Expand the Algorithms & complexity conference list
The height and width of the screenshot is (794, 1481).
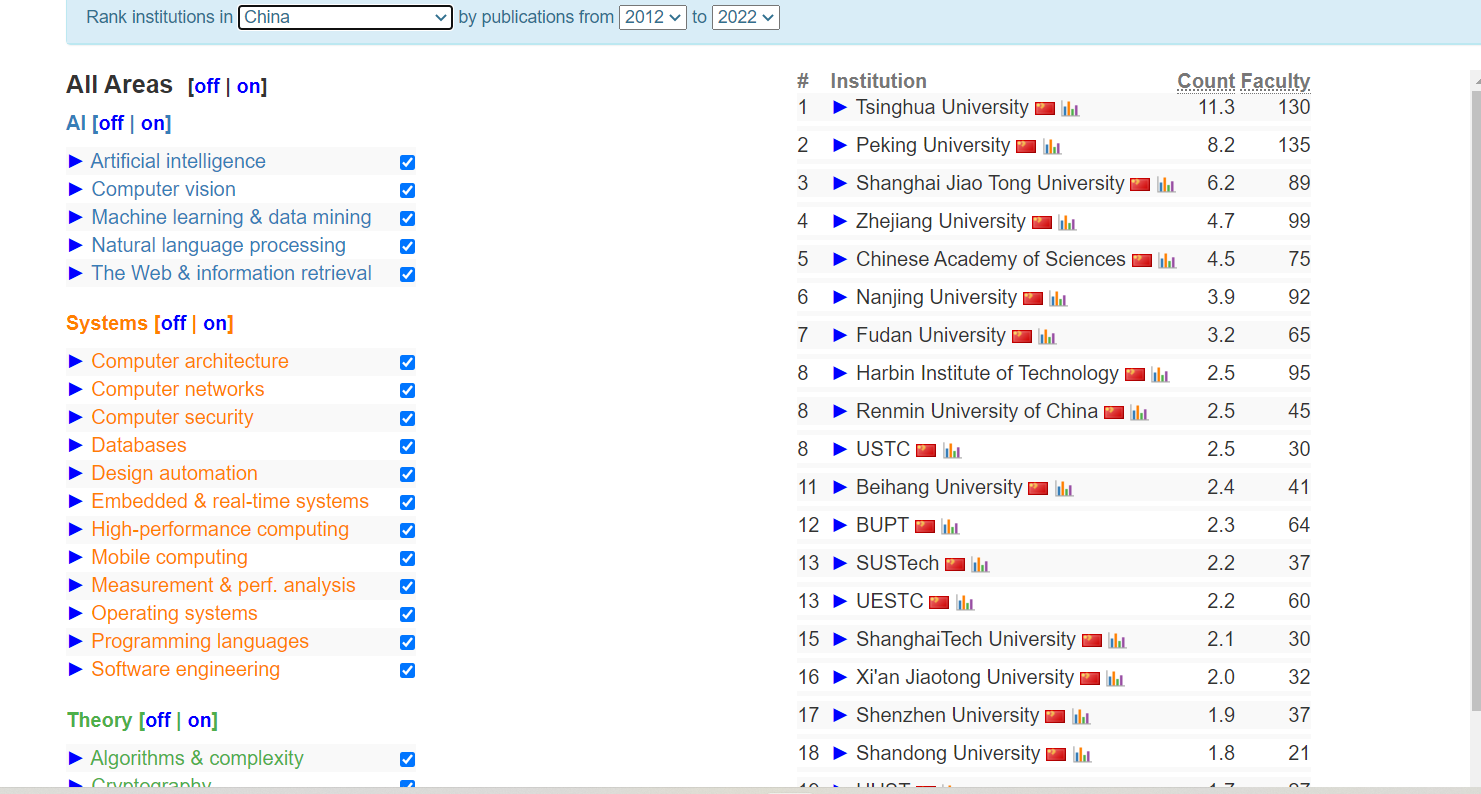75,758
